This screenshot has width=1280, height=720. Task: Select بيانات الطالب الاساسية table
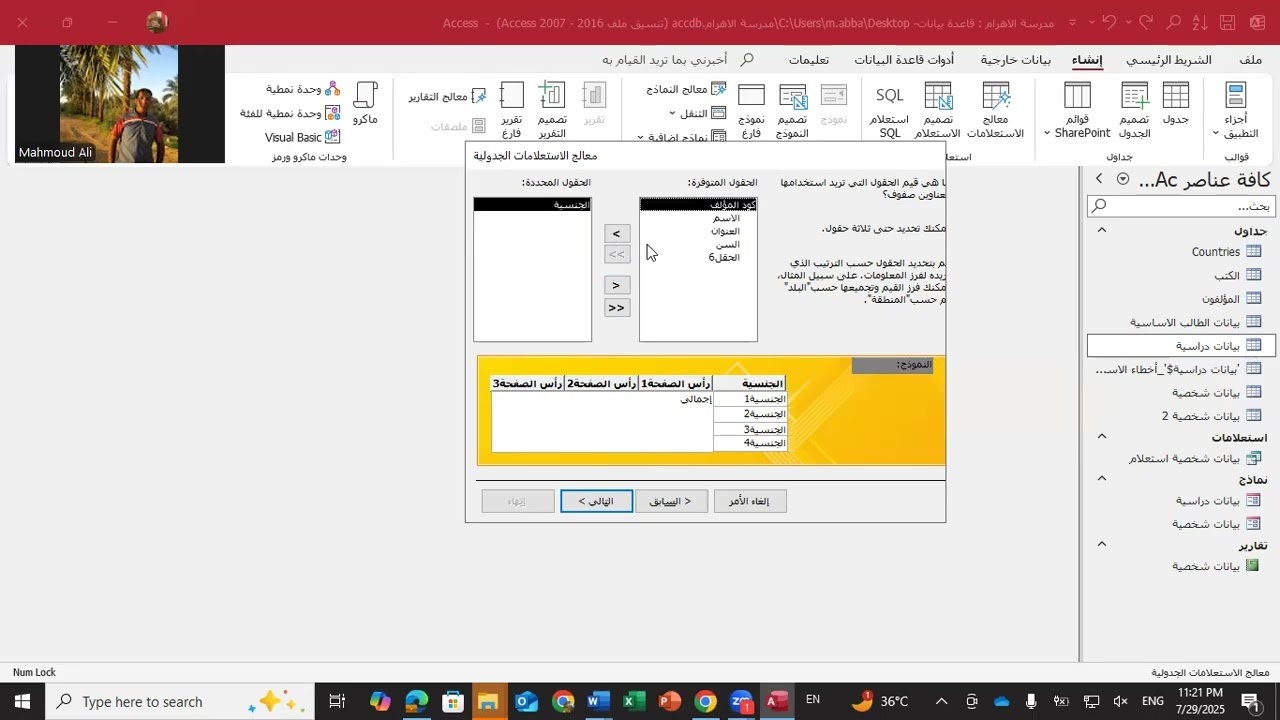(1181, 322)
